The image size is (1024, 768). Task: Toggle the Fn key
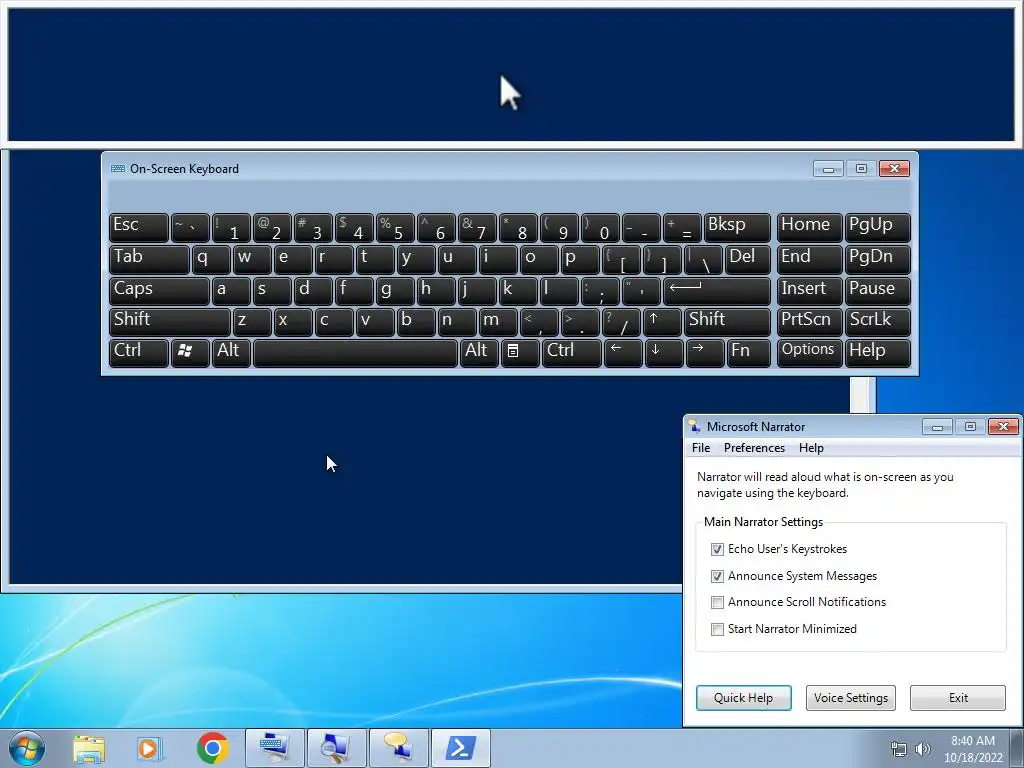pos(749,353)
